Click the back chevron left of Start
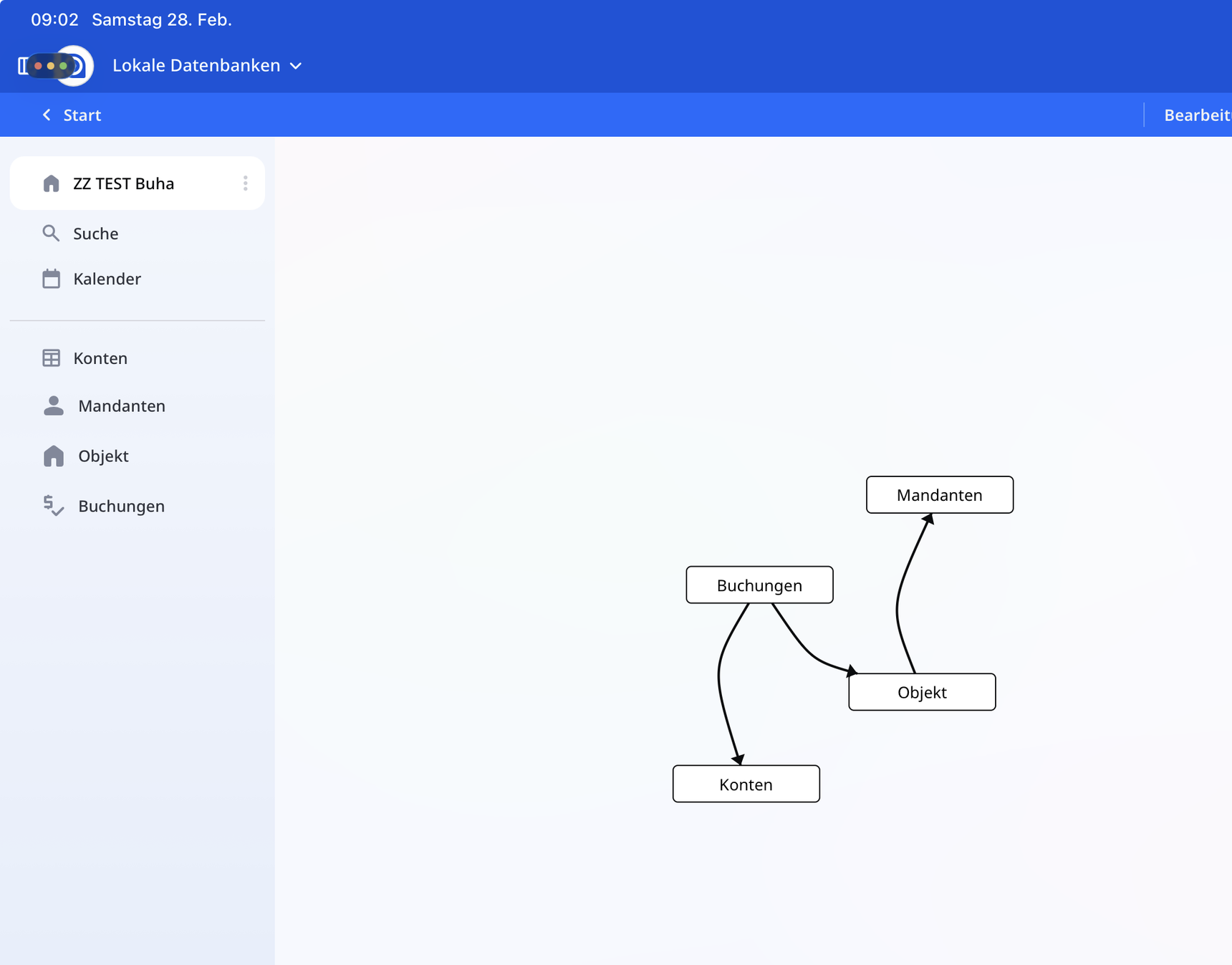 [x=47, y=115]
